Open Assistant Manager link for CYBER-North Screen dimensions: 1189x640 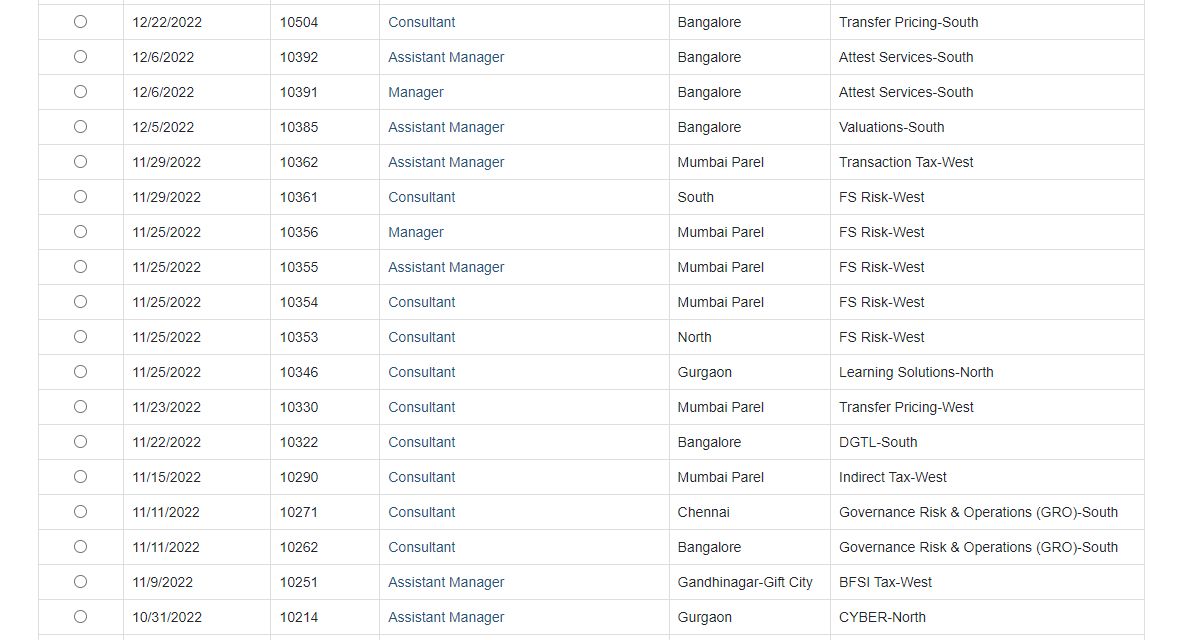446,617
